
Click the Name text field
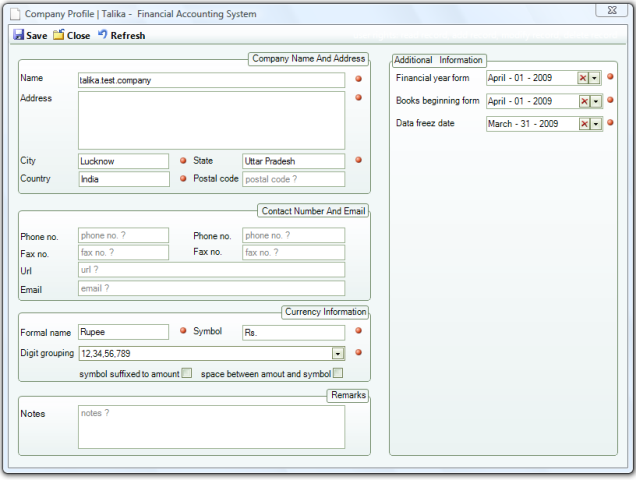pyautogui.click(x=210, y=79)
